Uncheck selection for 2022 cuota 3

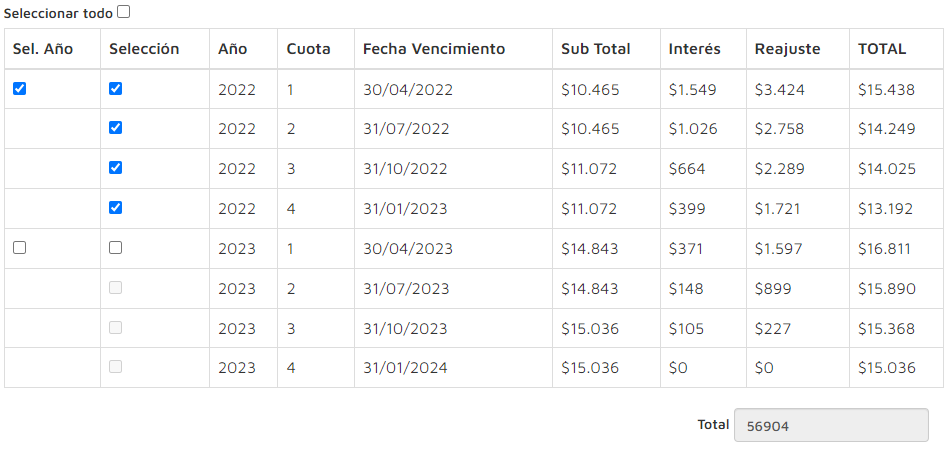[x=116, y=168]
